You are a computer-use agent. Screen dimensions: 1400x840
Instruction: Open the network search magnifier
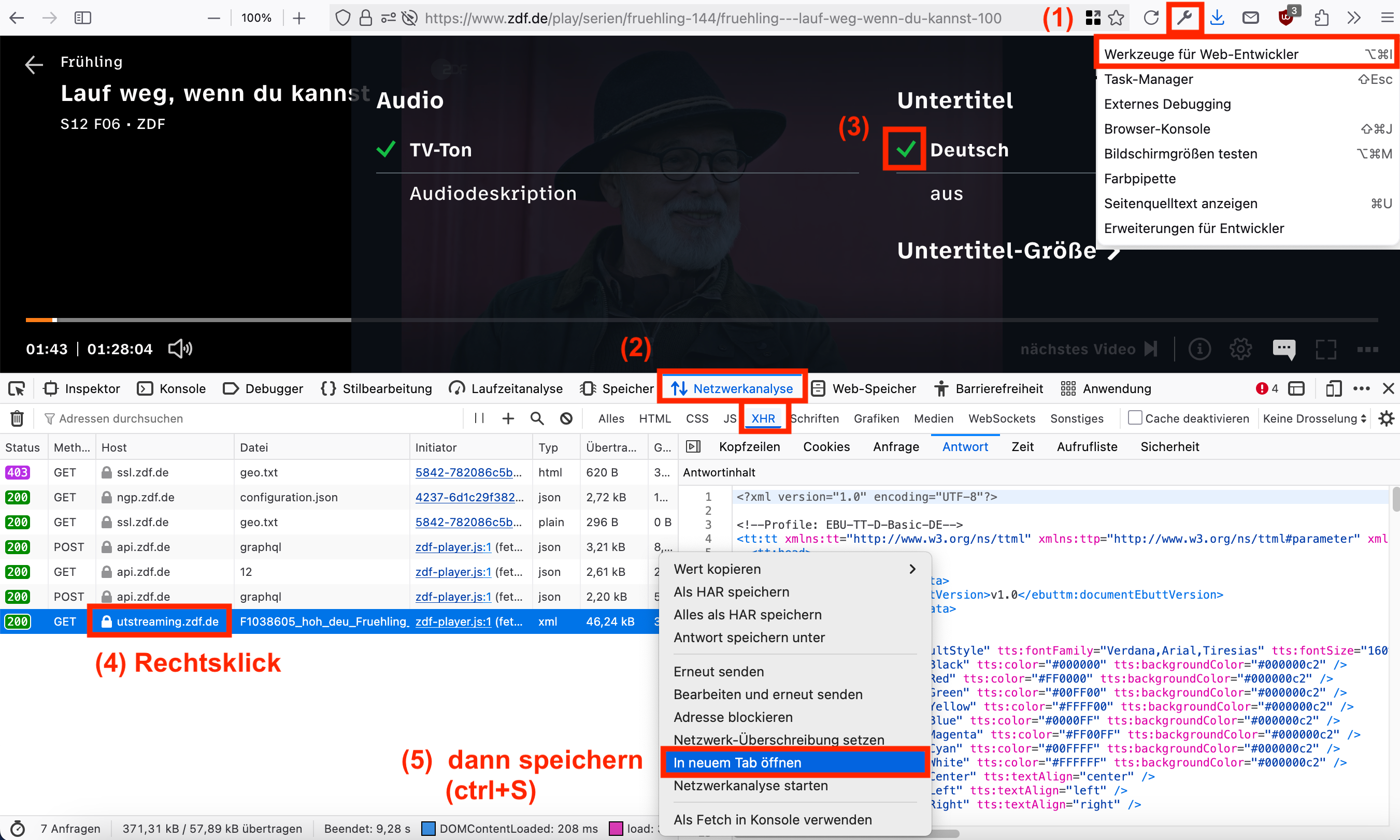[537, 418]
